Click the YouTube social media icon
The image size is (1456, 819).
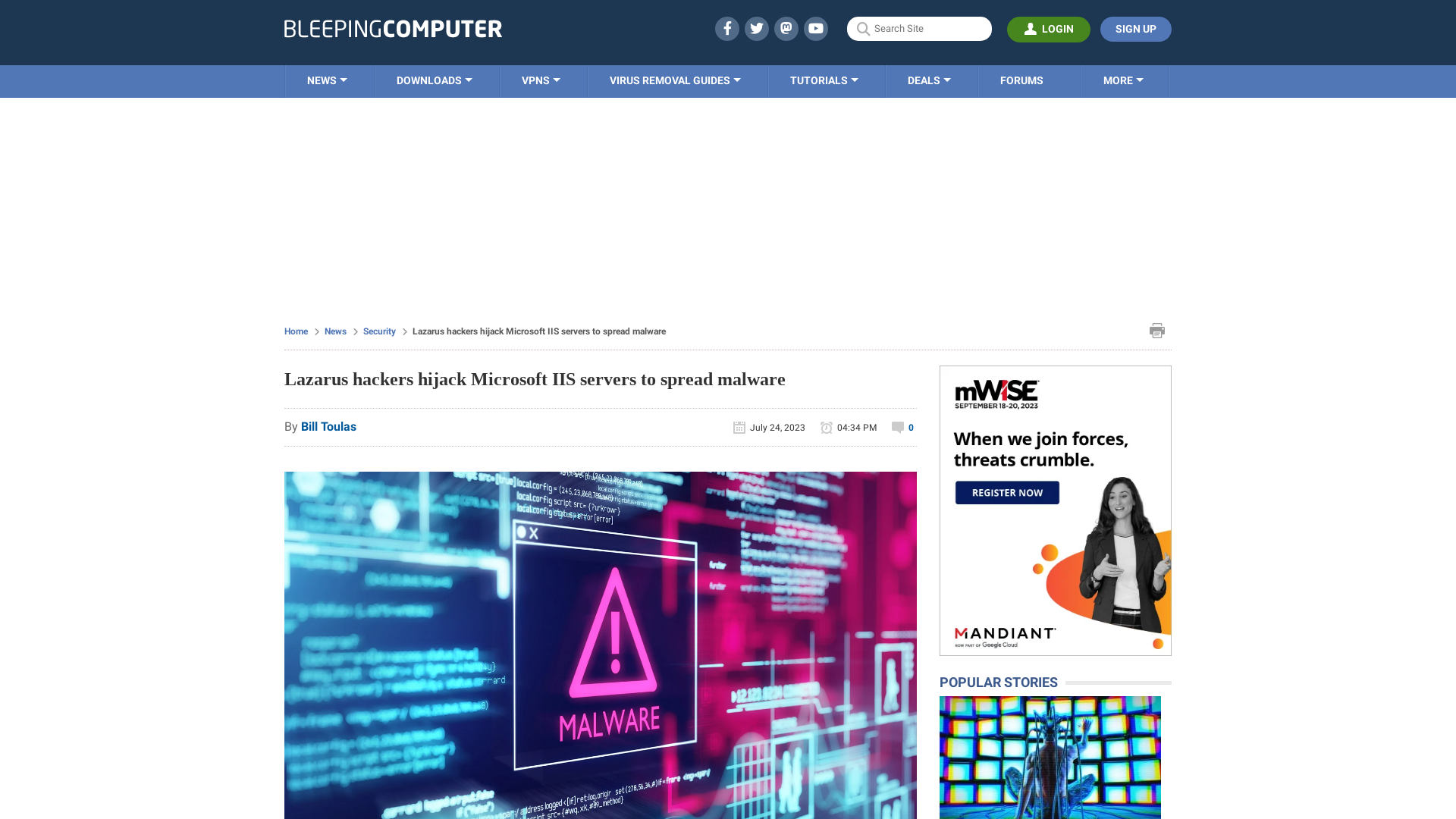click(x=816, y=28)
